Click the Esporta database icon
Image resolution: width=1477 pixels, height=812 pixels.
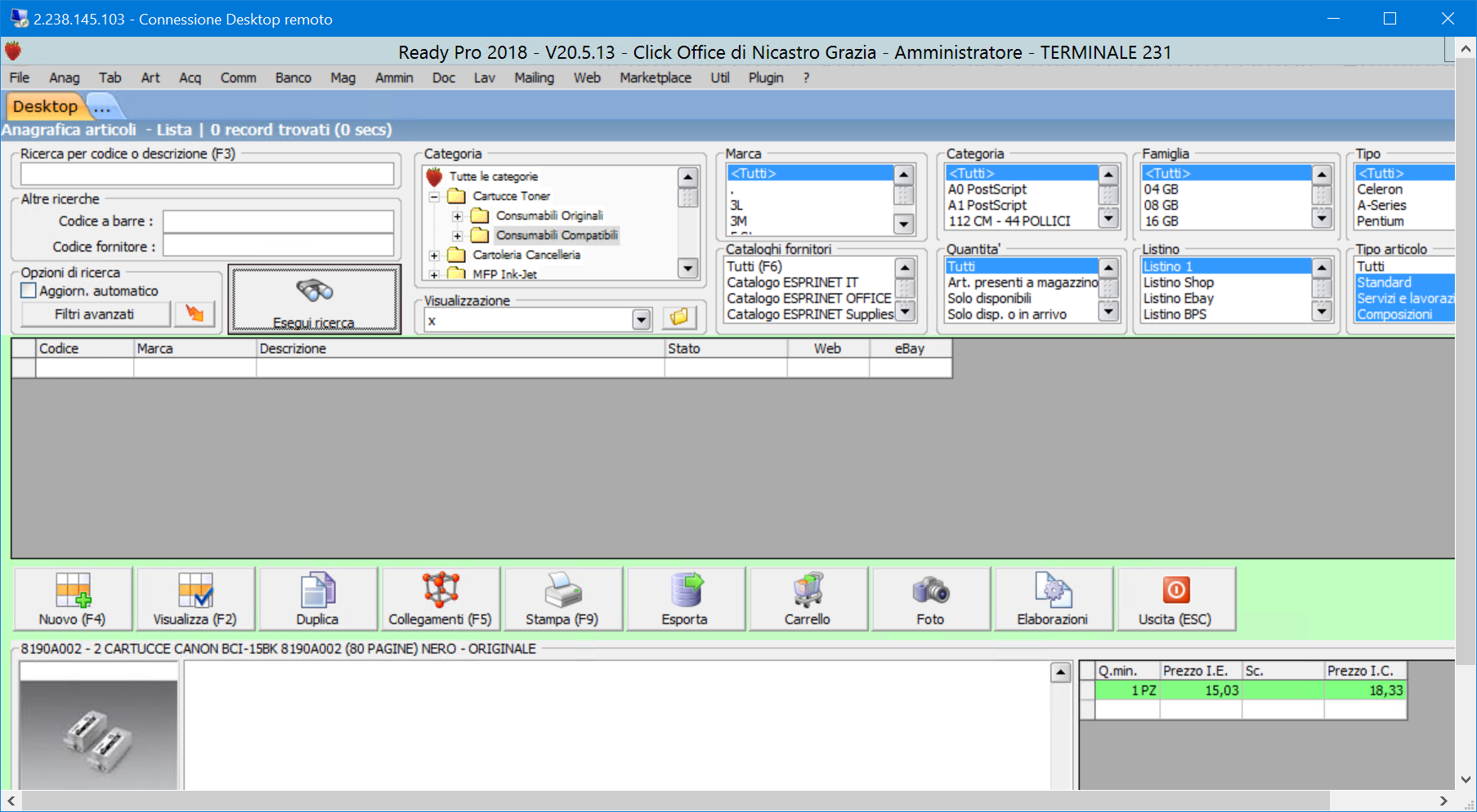coord(686,590)
